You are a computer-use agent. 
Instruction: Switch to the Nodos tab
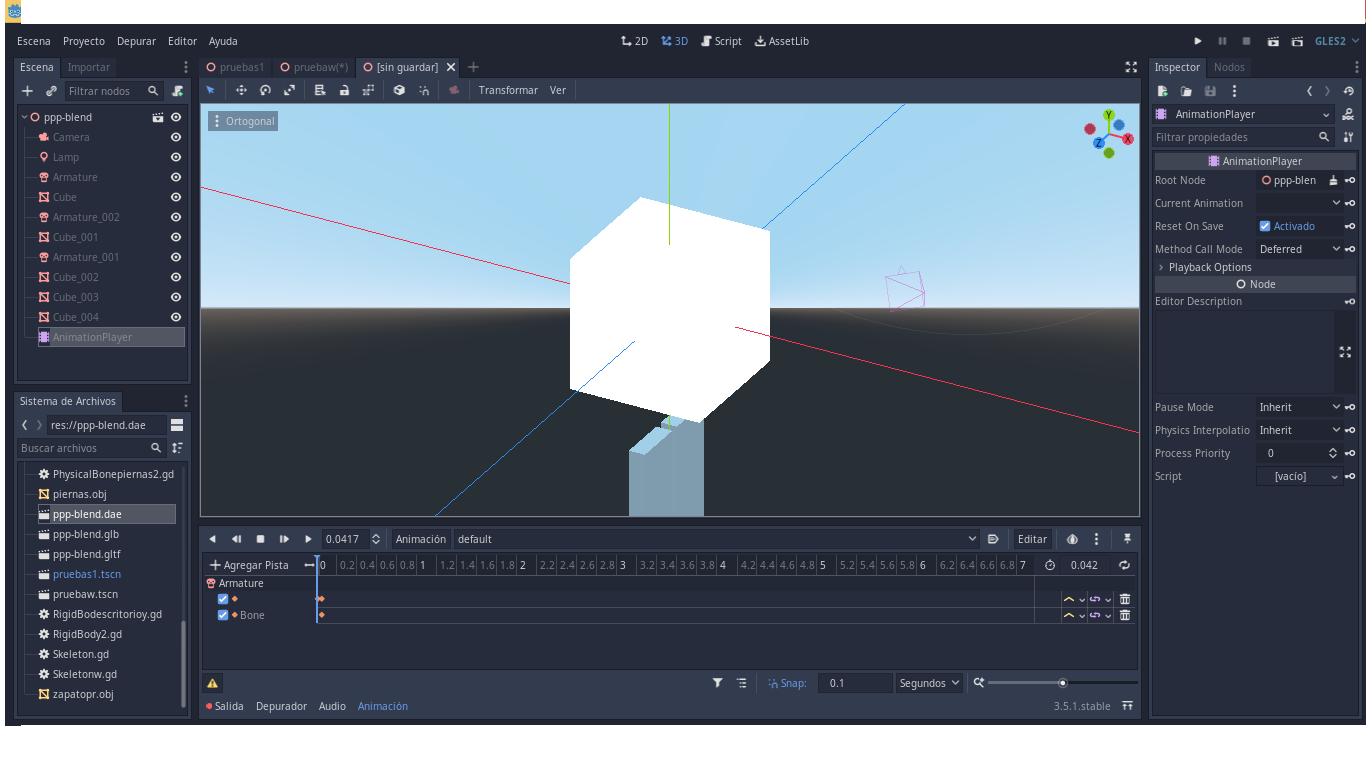point(1229,67)
